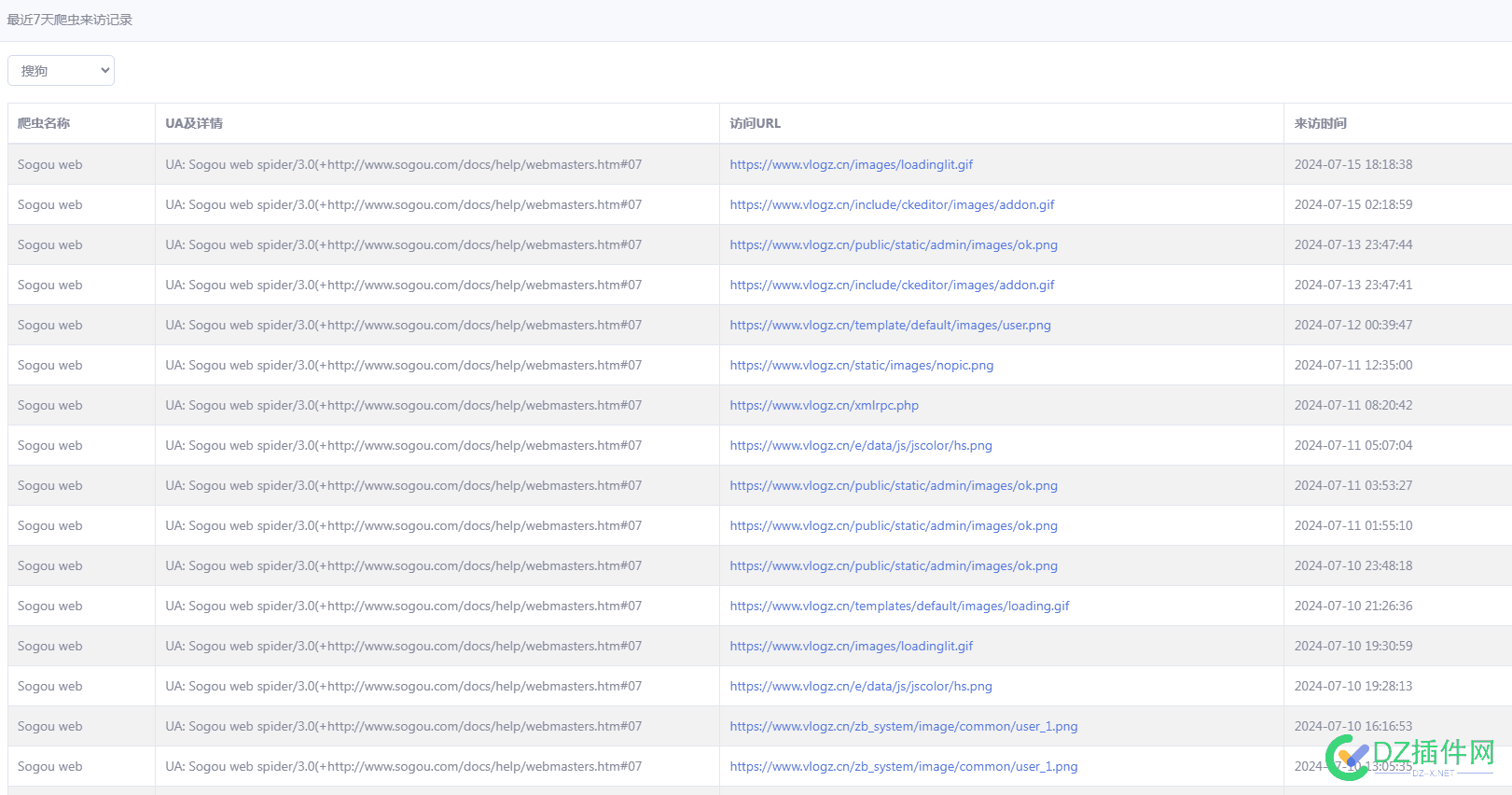Open the ok.png link visited 2024-07-11 03:53:27
Viewport: 1512px width, 795px height.
point(894,485)
